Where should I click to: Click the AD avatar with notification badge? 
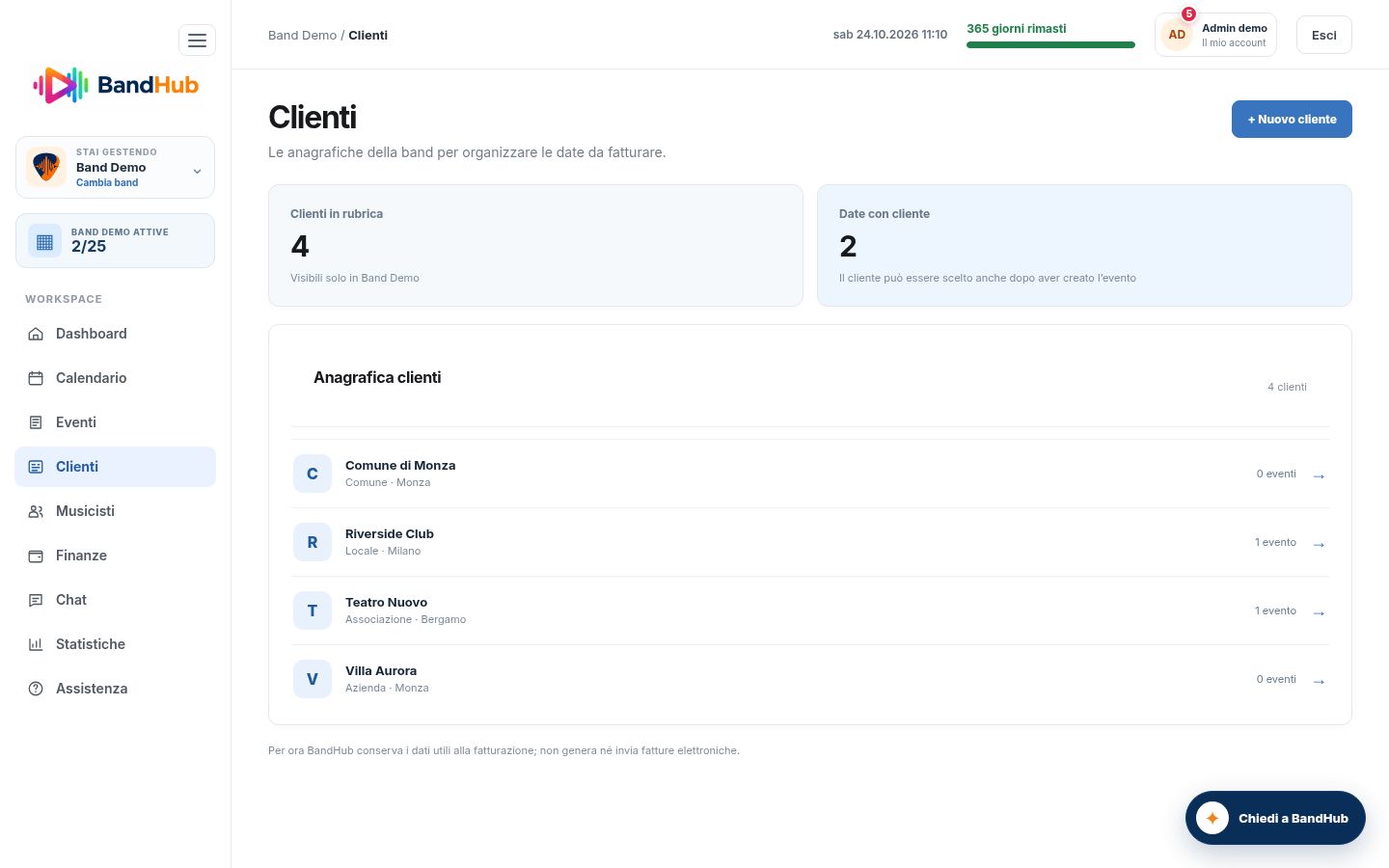1177,35
